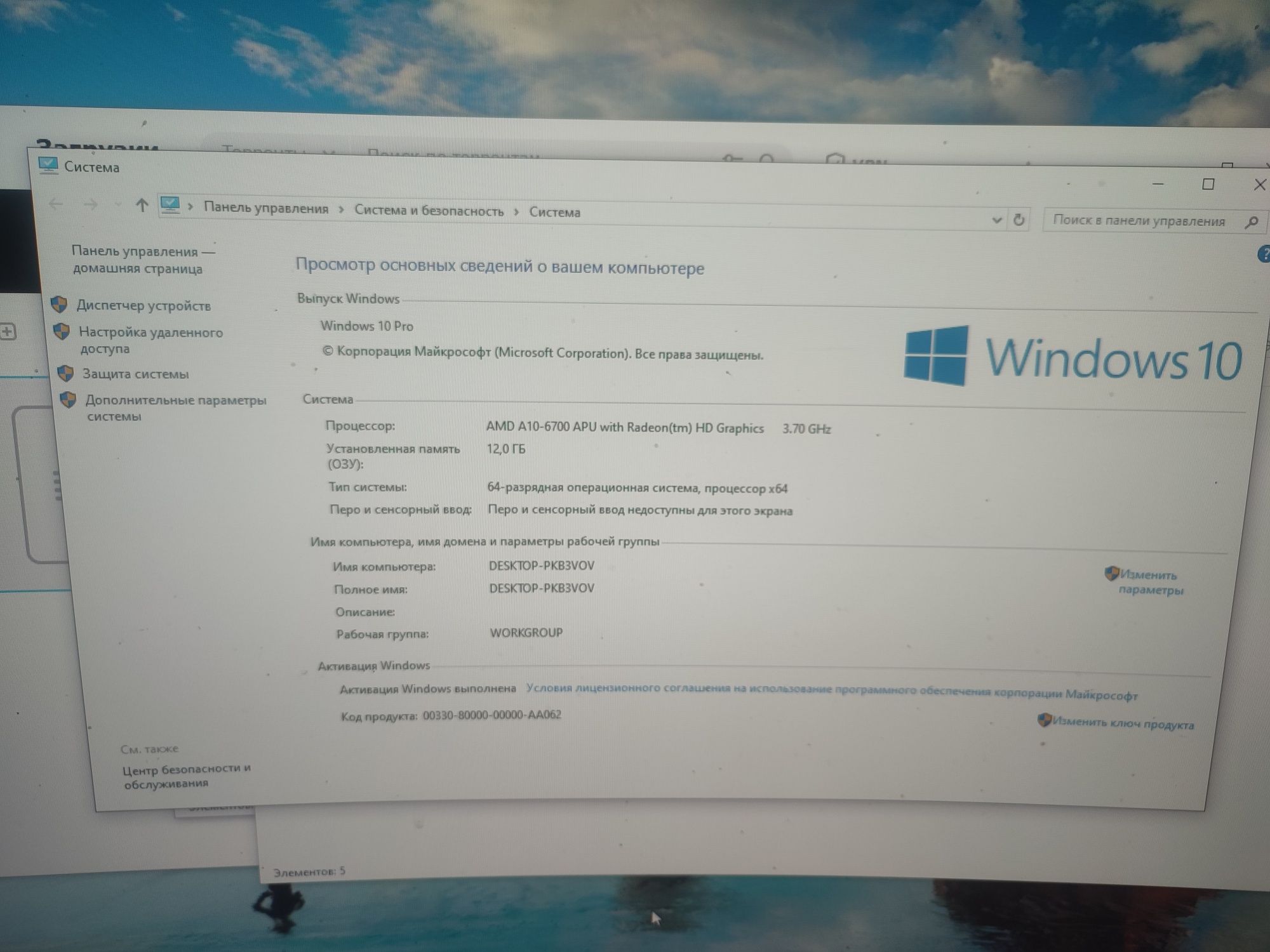Minimize the Система window
1270x952 pixels.
(x=1158, y=184)
